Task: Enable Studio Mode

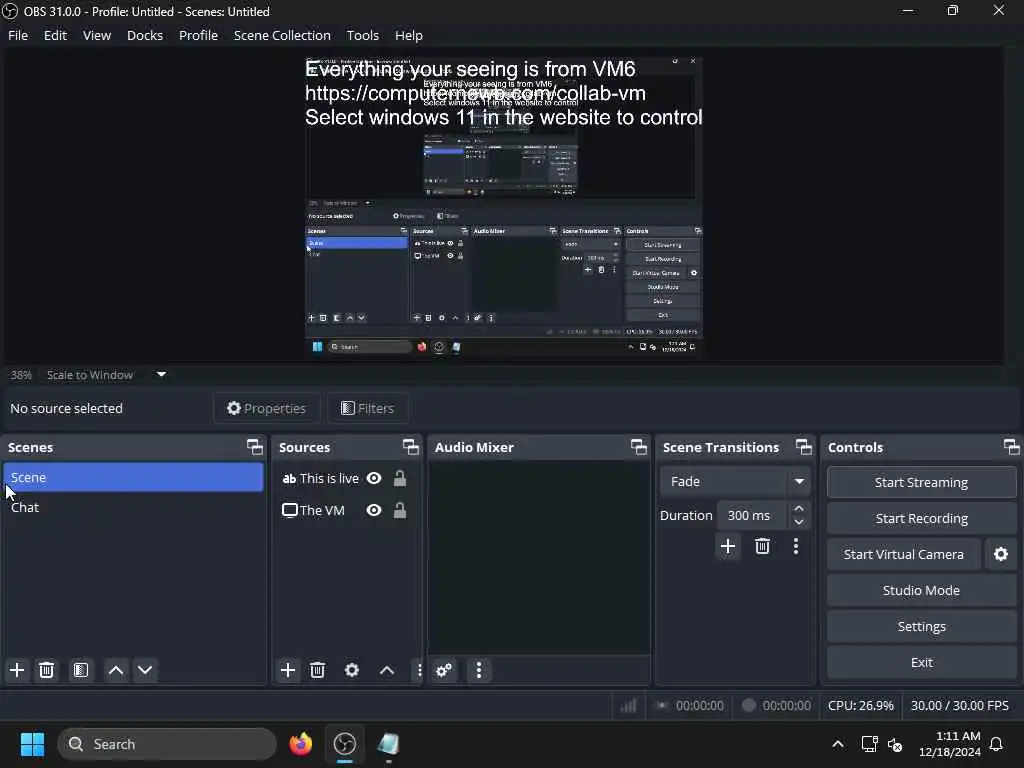Action: click(921, 590)
